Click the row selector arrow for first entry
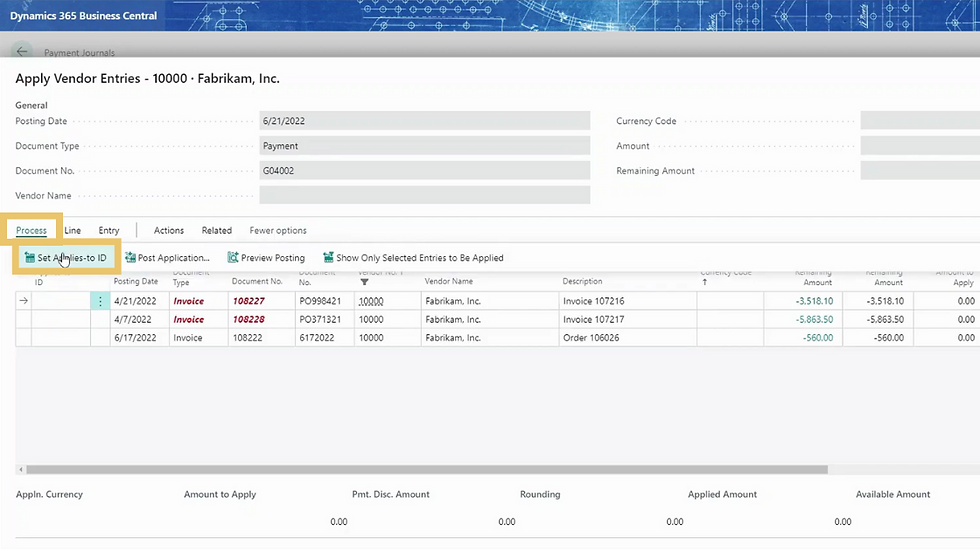The image size is (980, 551). [23, 301]
